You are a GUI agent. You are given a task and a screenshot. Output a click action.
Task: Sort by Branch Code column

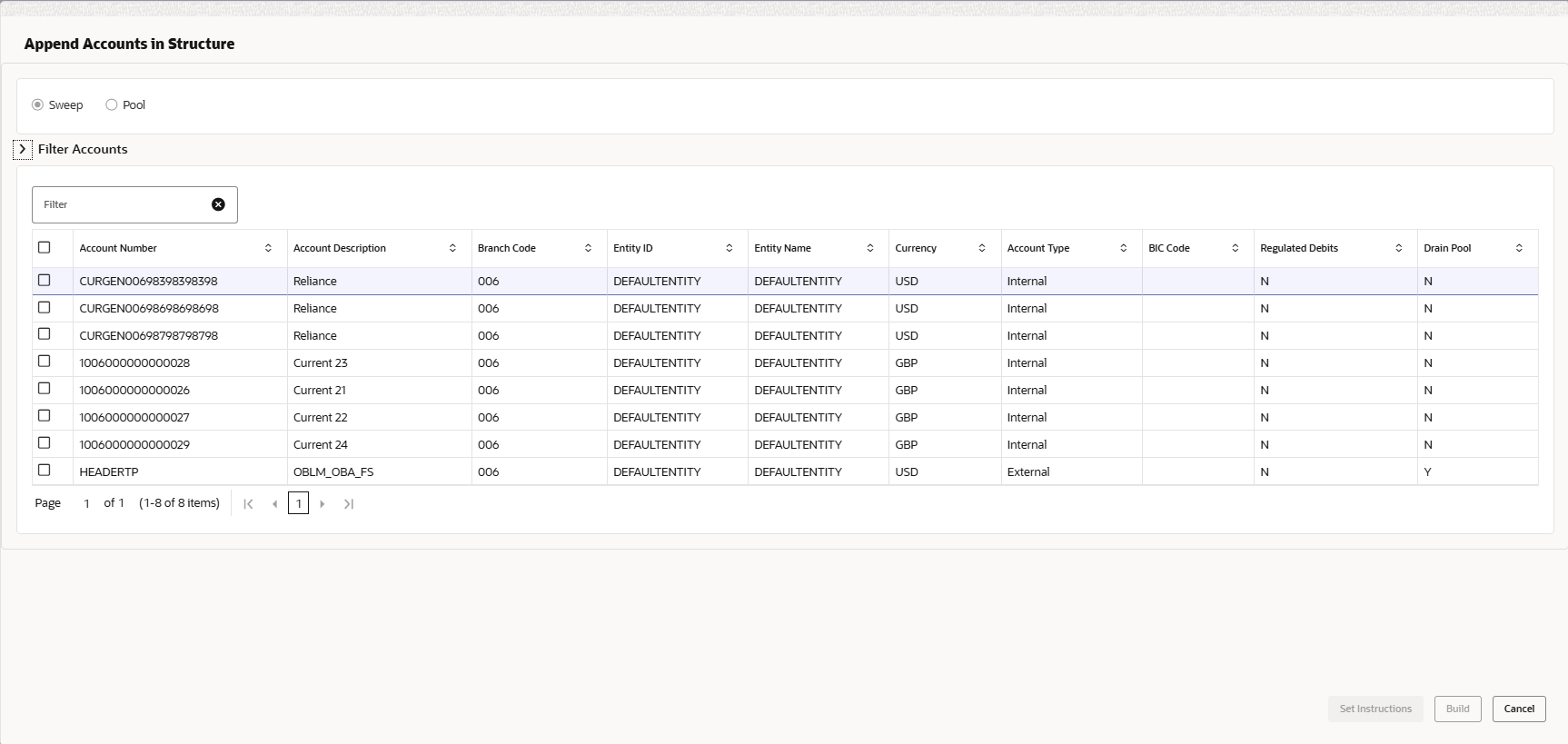click(x=588, y=248)
